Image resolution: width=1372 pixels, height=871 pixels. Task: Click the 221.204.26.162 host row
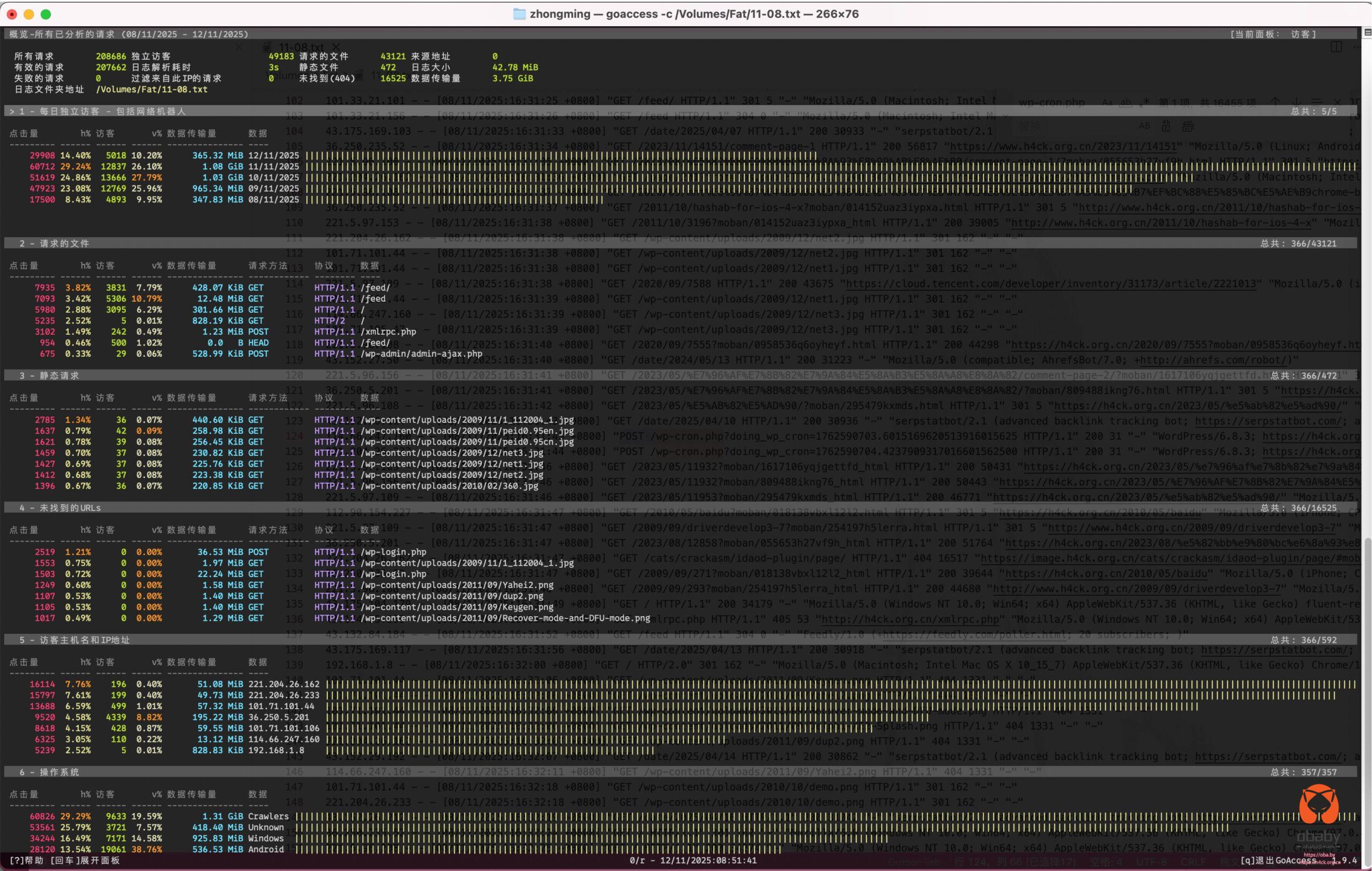click(x=284, y=684)
